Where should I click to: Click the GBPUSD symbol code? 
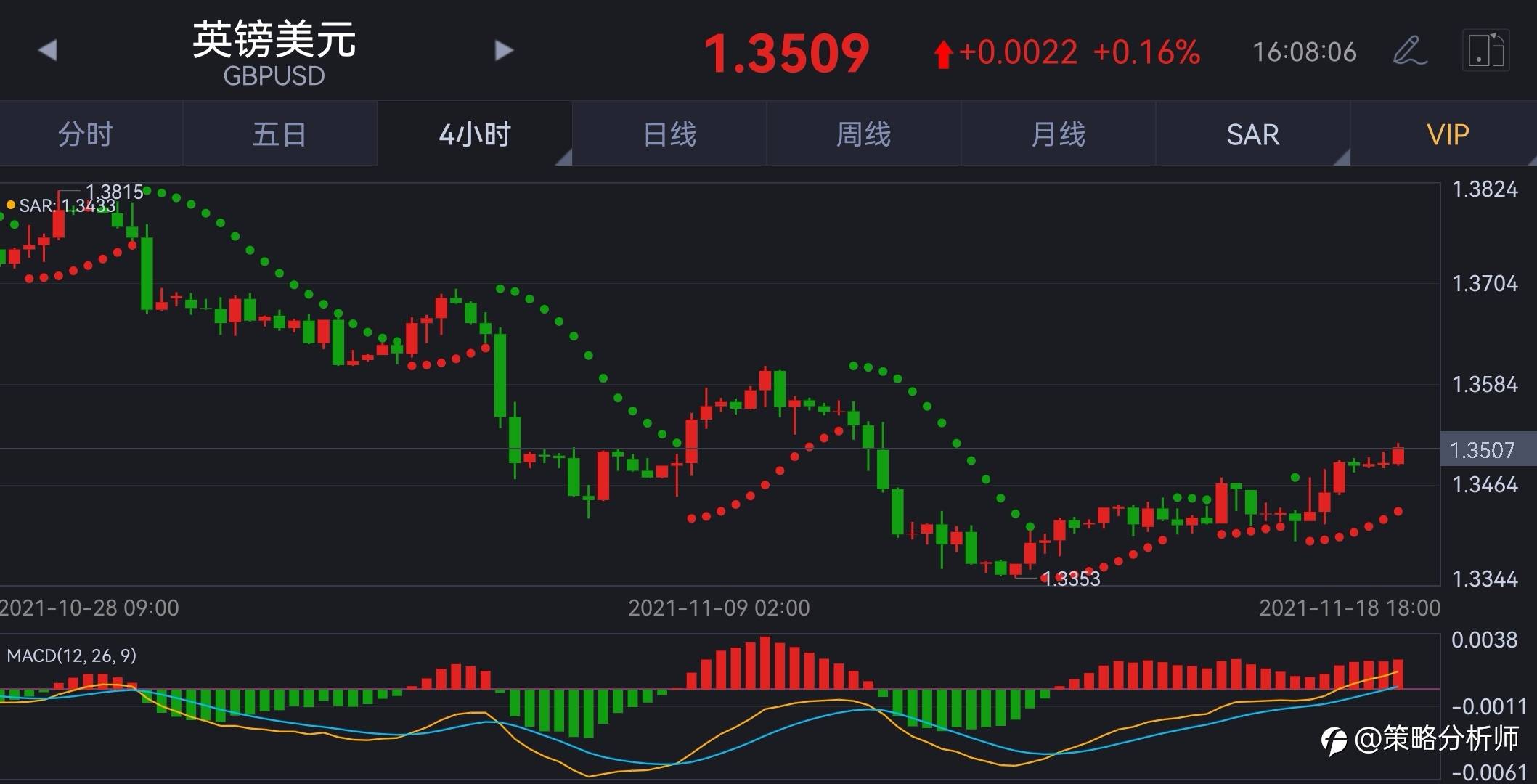pyautogui.click(x=274, y=76)
